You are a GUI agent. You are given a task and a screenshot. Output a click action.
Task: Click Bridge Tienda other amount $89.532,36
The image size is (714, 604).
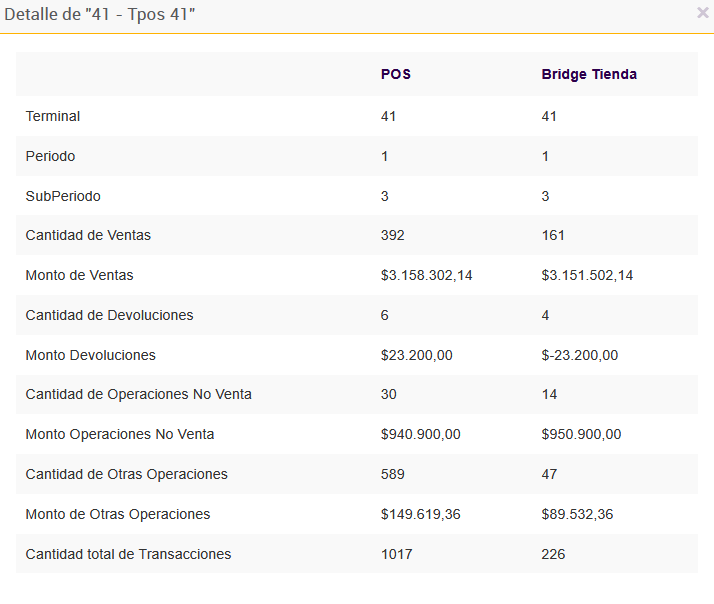coord(577,514)
